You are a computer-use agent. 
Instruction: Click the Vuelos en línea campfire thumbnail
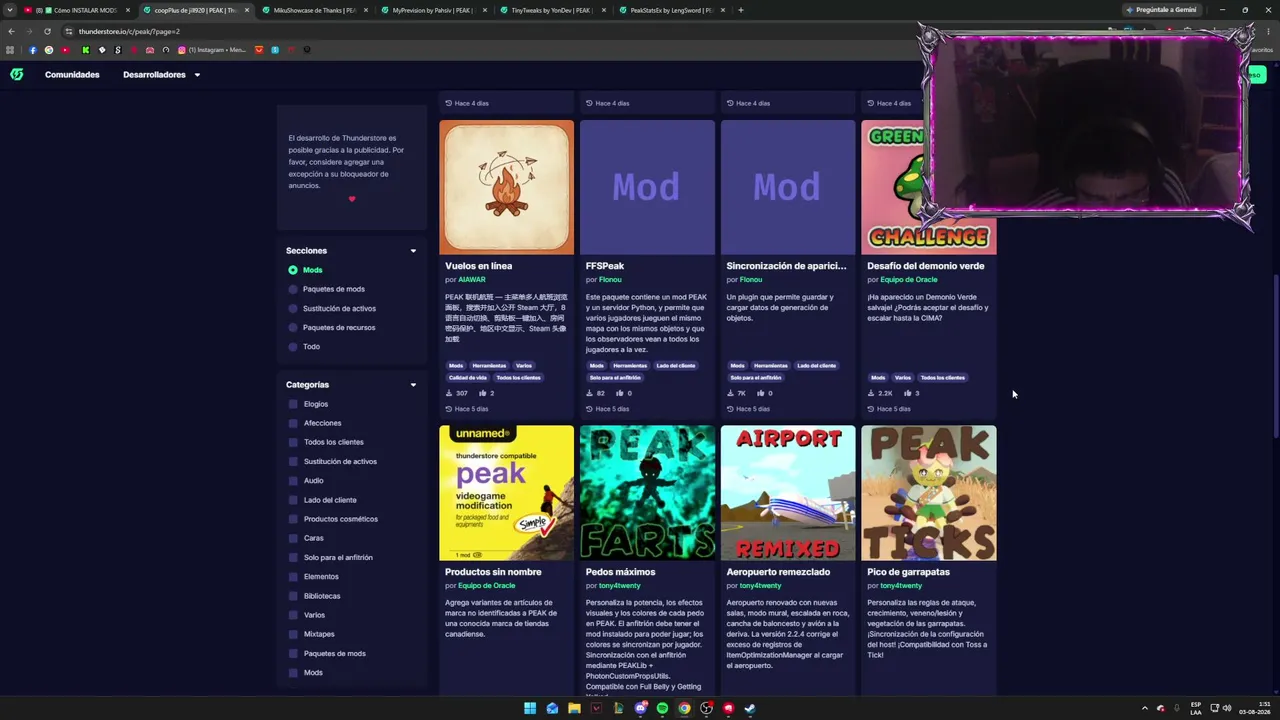tap(507, 188)
